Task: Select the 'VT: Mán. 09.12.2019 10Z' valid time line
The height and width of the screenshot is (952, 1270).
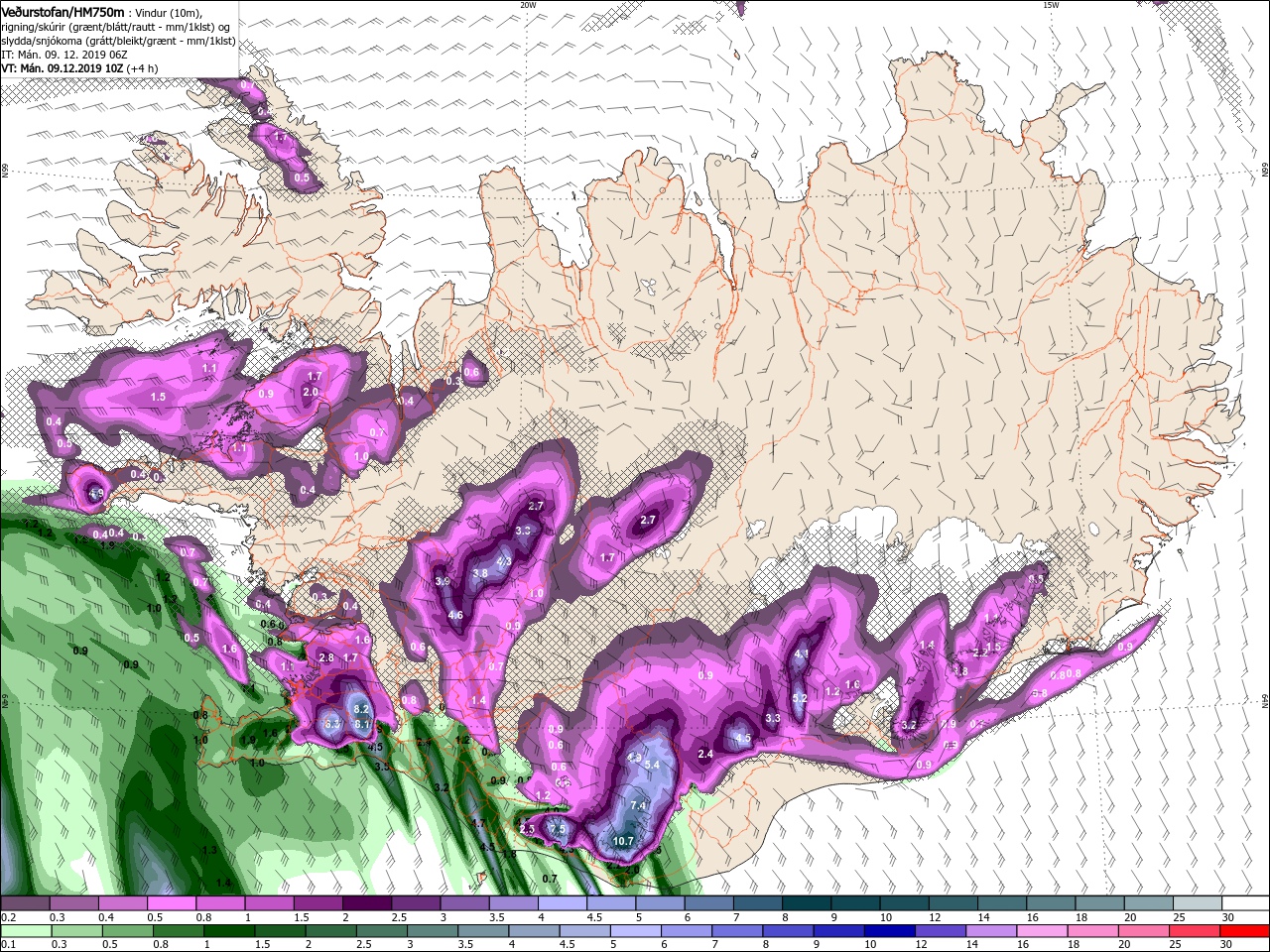Action: (63, 68)
